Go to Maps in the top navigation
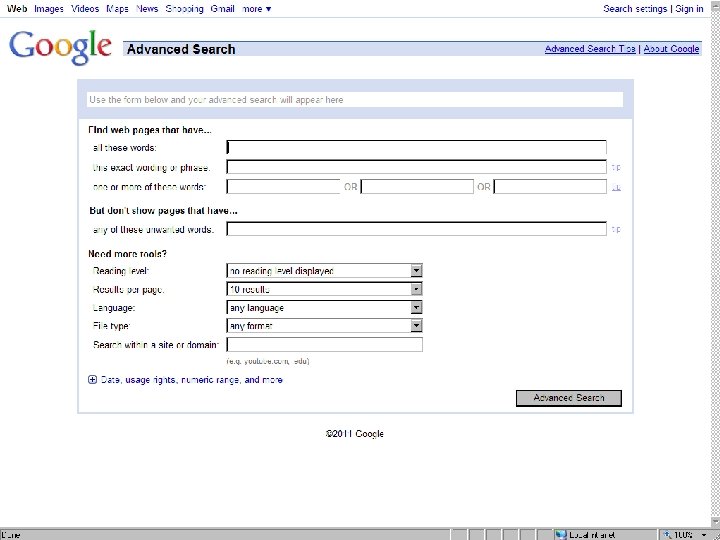The width and height of the screenshot is (720, 540). tap(117, 9)
